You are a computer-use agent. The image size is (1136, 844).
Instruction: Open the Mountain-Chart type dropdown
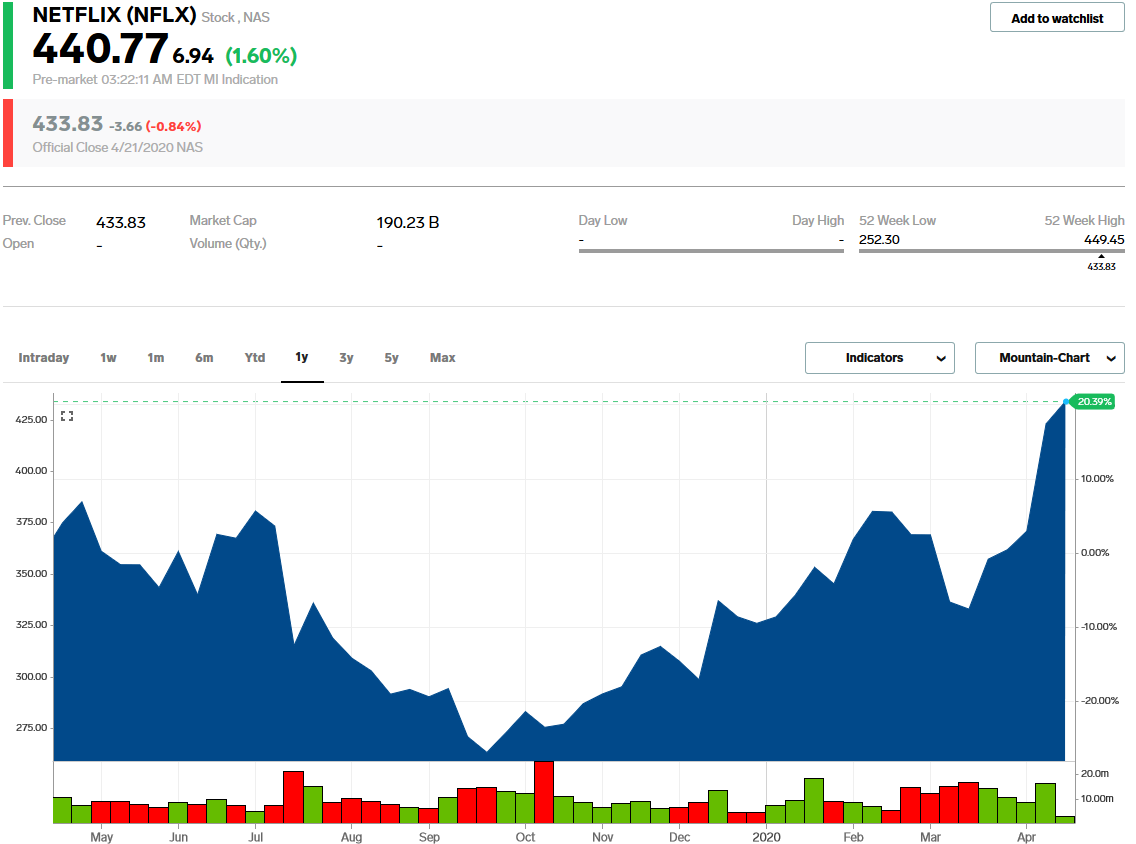click(x=1050, y=358)
